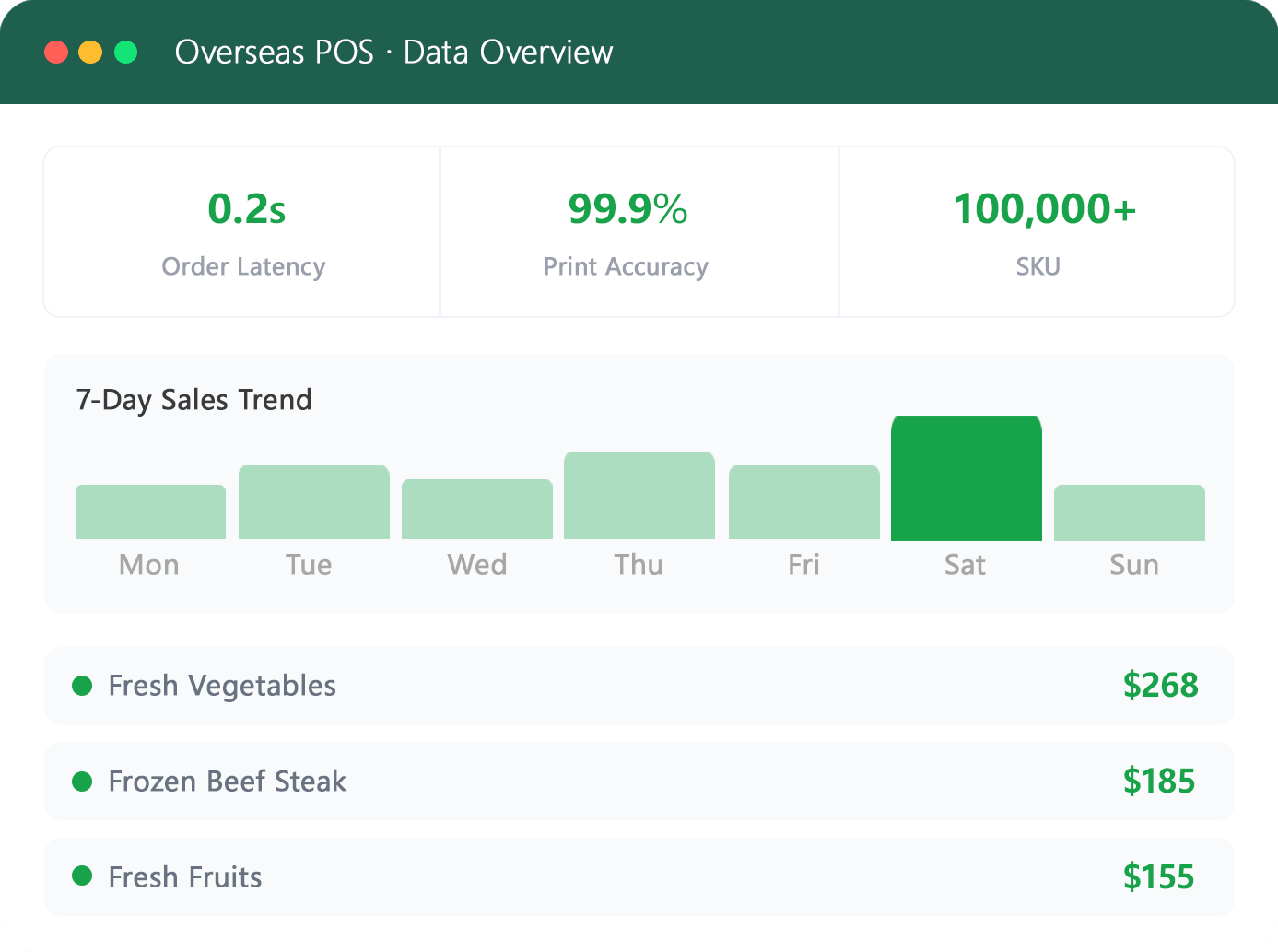Select the Thursday sales bar
The width and height of the screenshot is (1278, 952).
click(x=639, y=495)
